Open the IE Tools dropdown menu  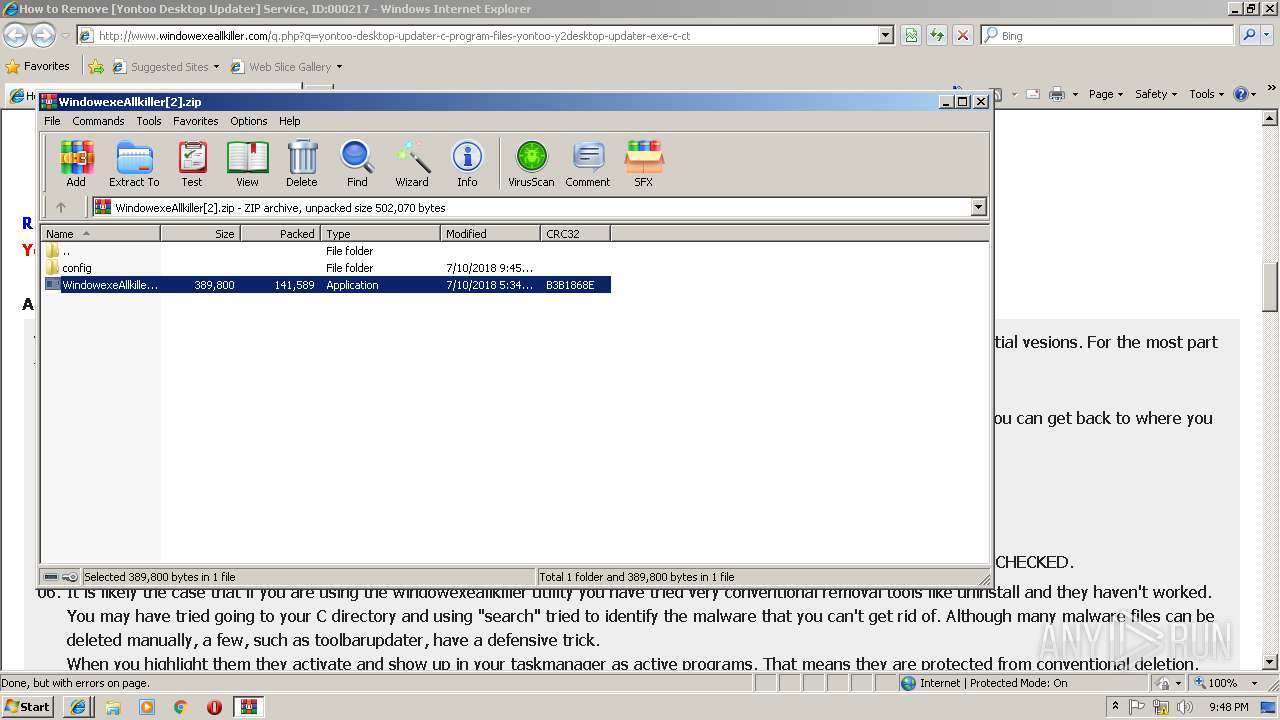pos(1207,94)
